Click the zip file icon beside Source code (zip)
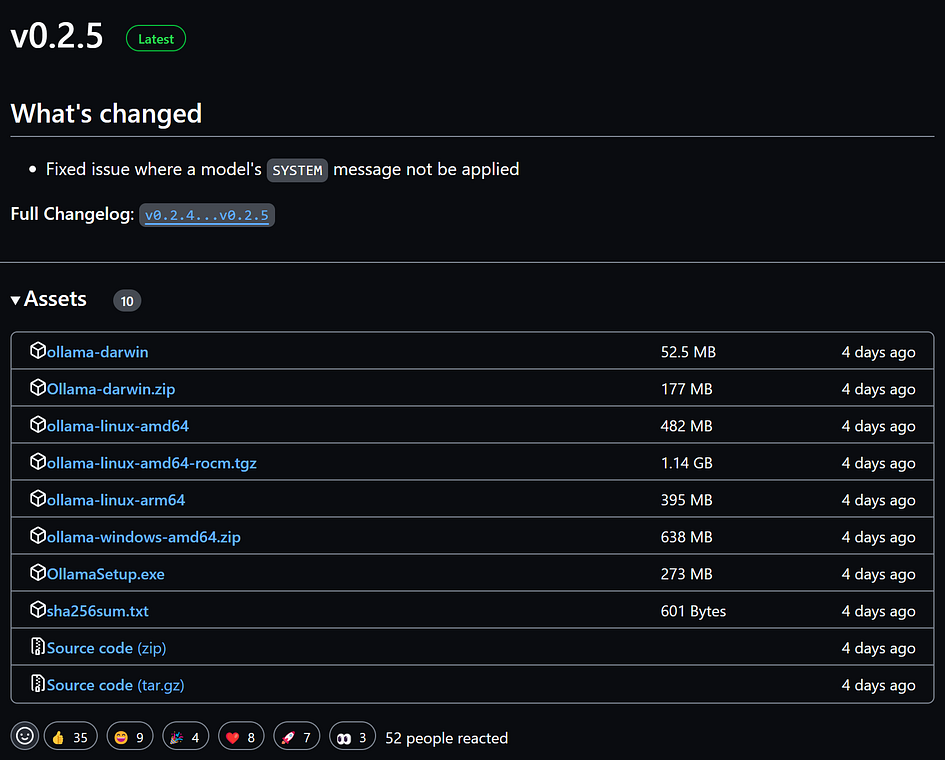Viewport: 945px width, 760px height. click(38, 647)
